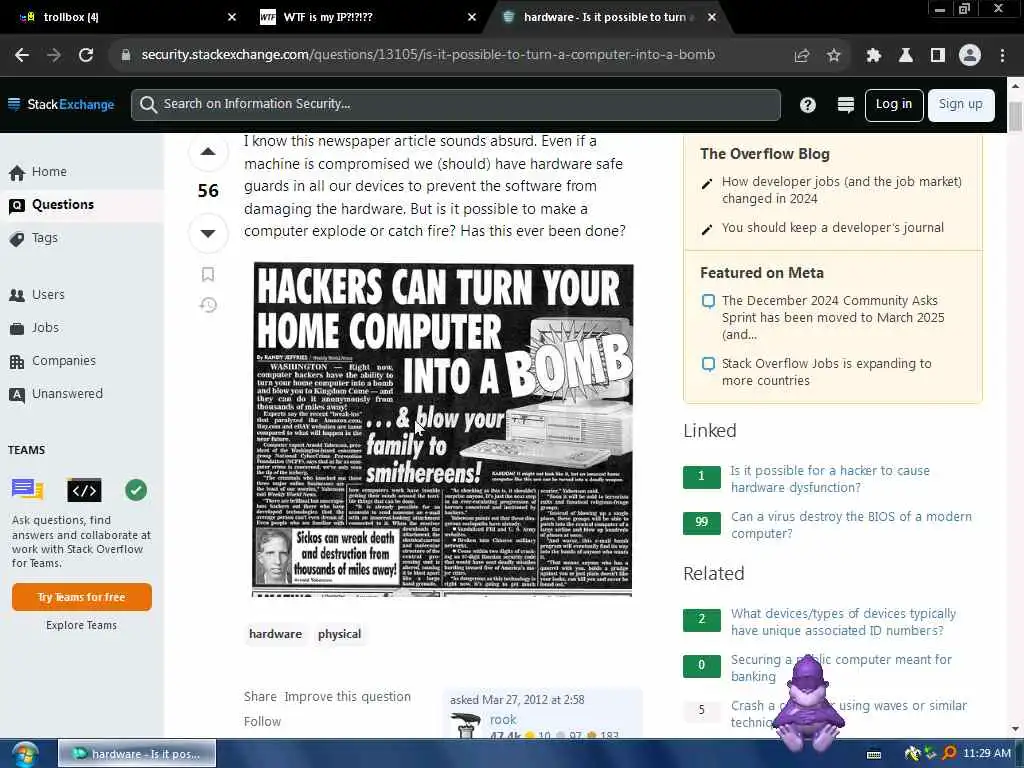Close the trollbox tab

(x=231, y=17)
